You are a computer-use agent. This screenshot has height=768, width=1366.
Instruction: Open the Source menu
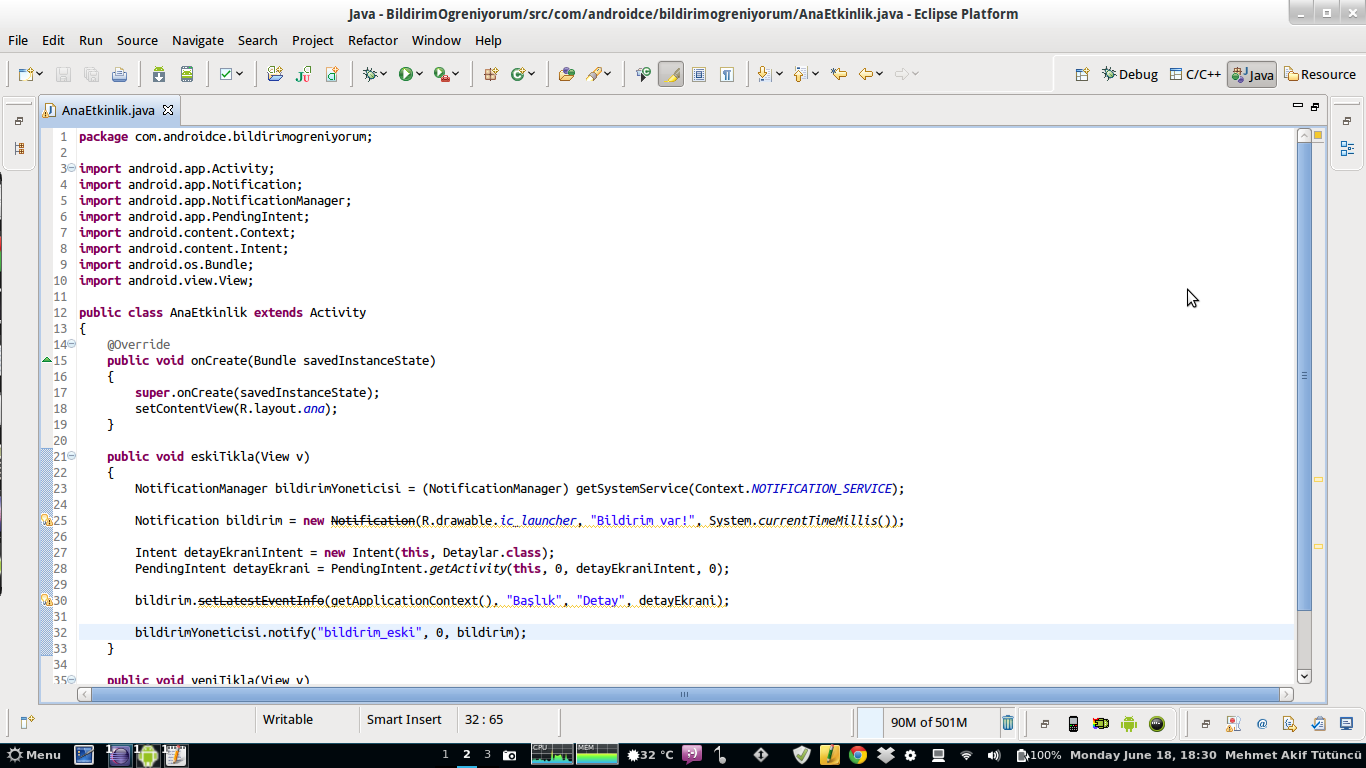click(x=137, y=40)
